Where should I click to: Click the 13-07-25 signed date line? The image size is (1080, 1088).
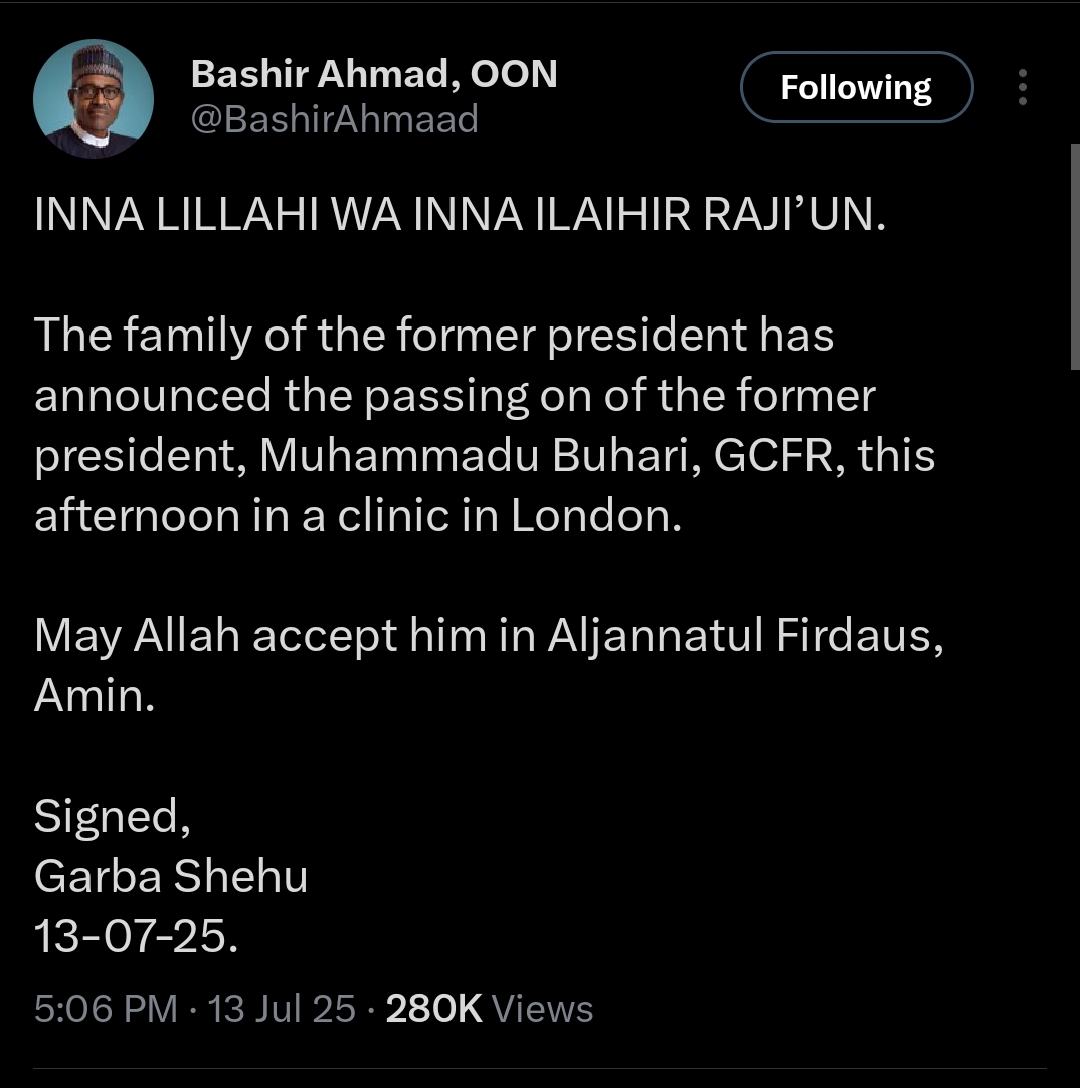[x=136, y=936]
